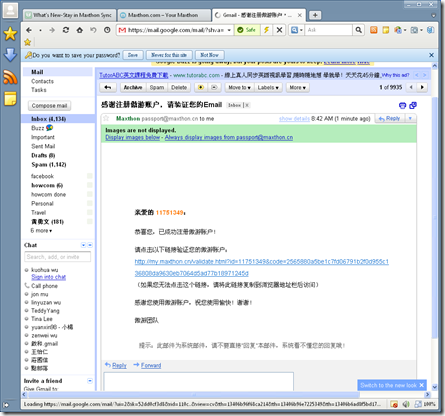Viewport: 445px width, 416px height.
Task: Click the yellow note toolbar icon
Action: pyautogui.click(x=386, y=30)
